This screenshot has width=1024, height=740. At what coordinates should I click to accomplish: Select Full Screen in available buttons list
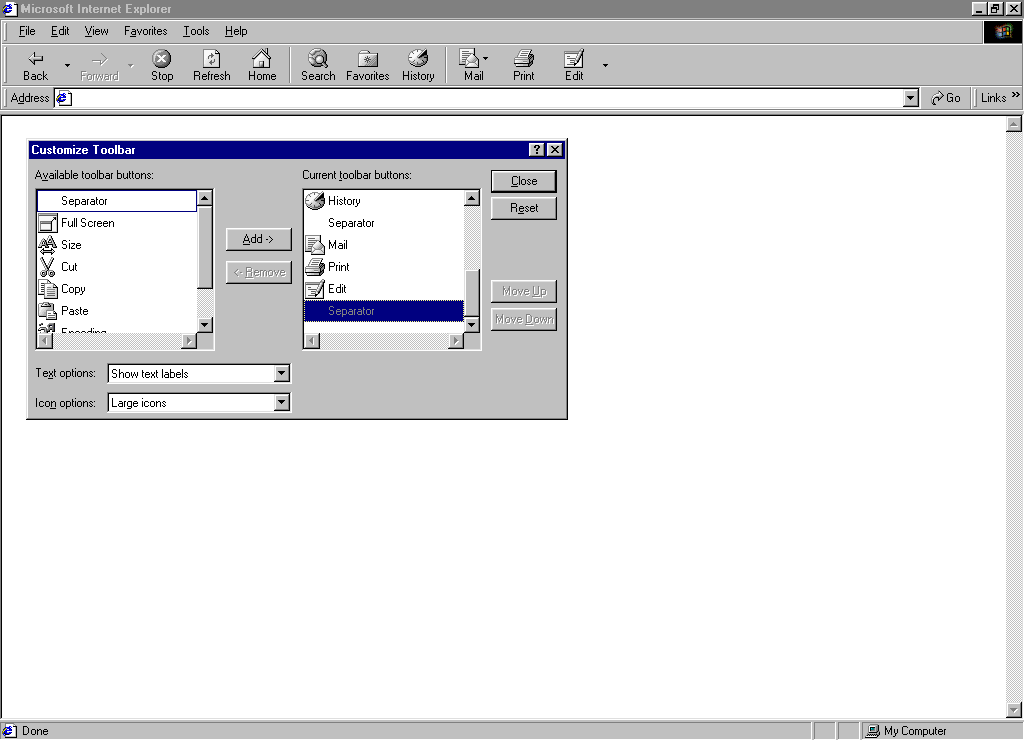(117, 223)
